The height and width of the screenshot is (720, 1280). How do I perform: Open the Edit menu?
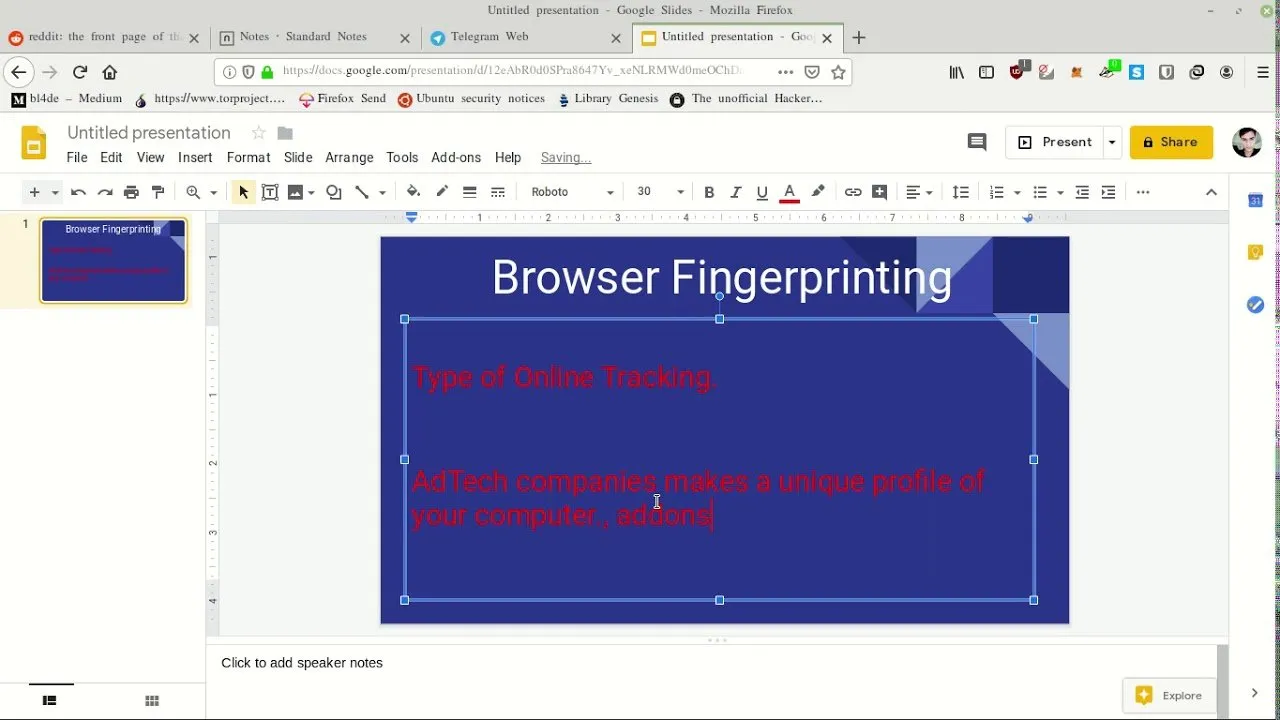pyautogui.click(x=111, y=157)
